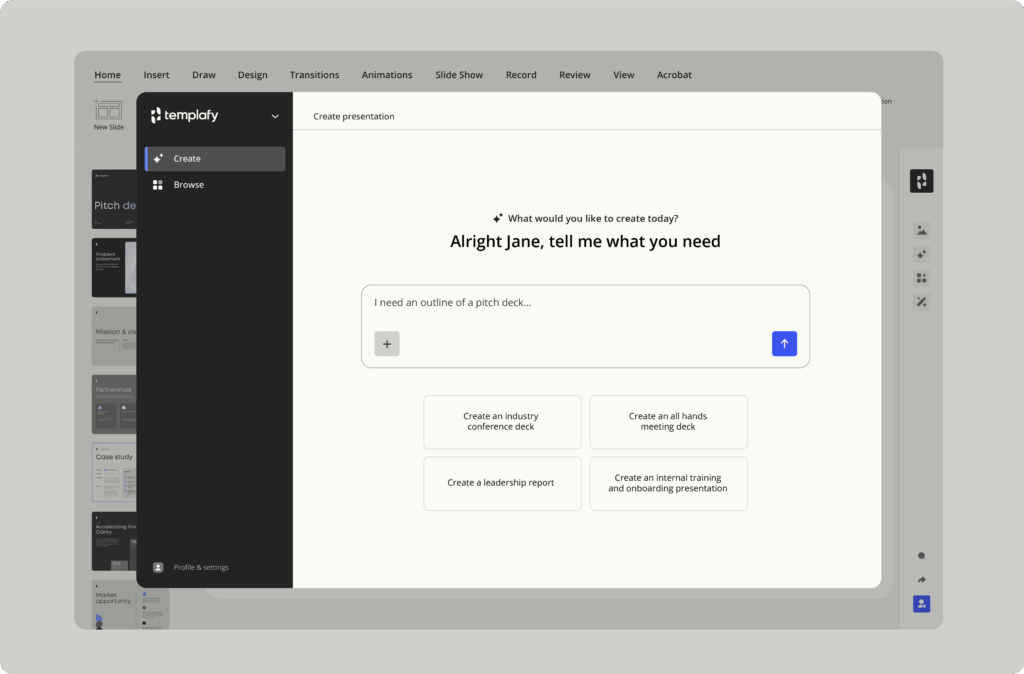Click the share arrow icon in right rail
1024x674 pixels.
(921, 580)
